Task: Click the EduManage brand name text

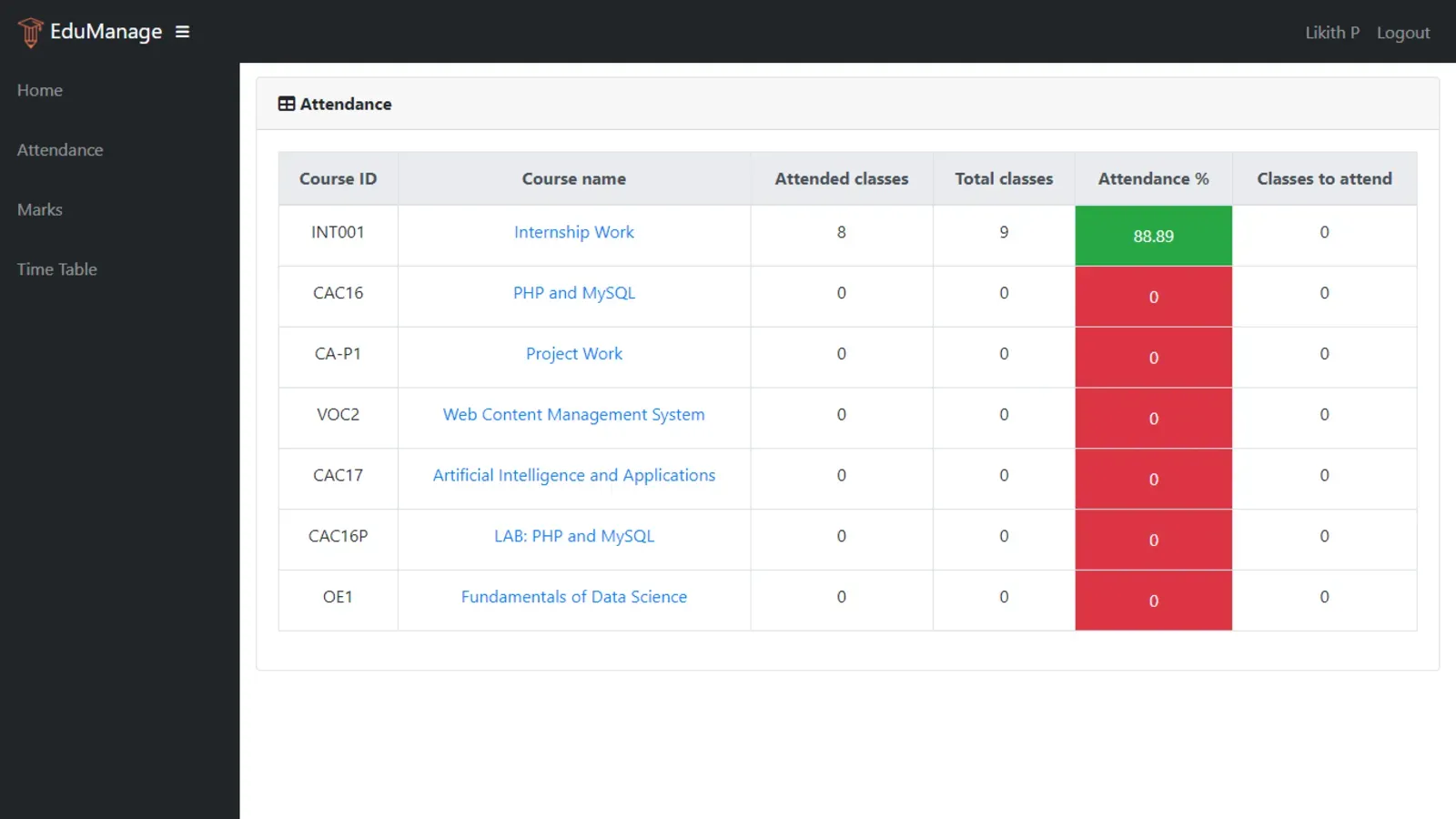Action: tap(106, 32)
